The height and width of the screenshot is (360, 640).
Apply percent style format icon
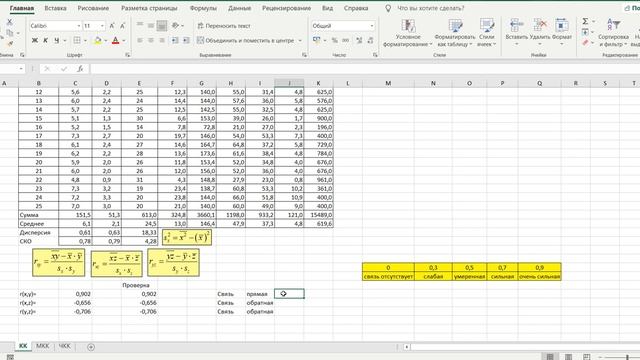[x=335, y=40]
